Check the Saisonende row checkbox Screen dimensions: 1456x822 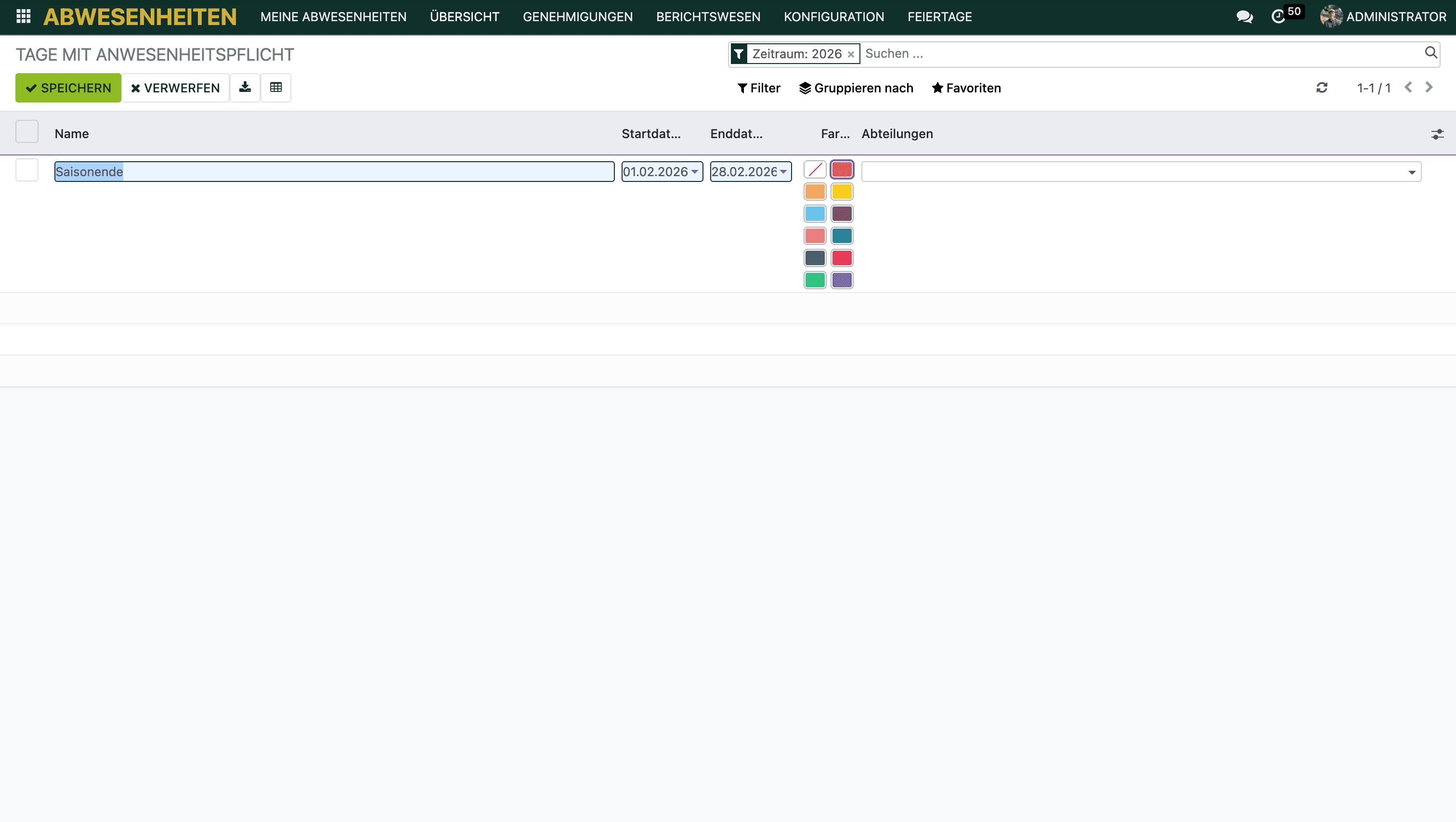tap(26, 171)
